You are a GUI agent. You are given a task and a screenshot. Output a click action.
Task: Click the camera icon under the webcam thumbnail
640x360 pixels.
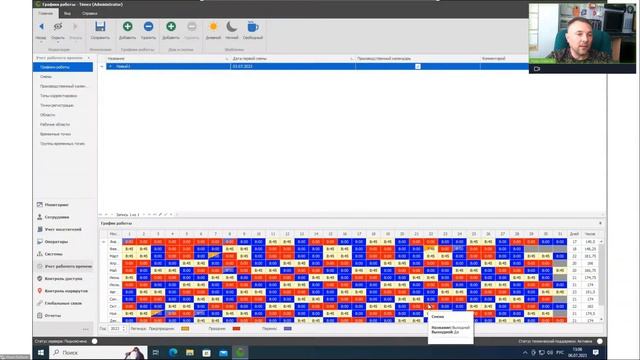pos(537,69)
